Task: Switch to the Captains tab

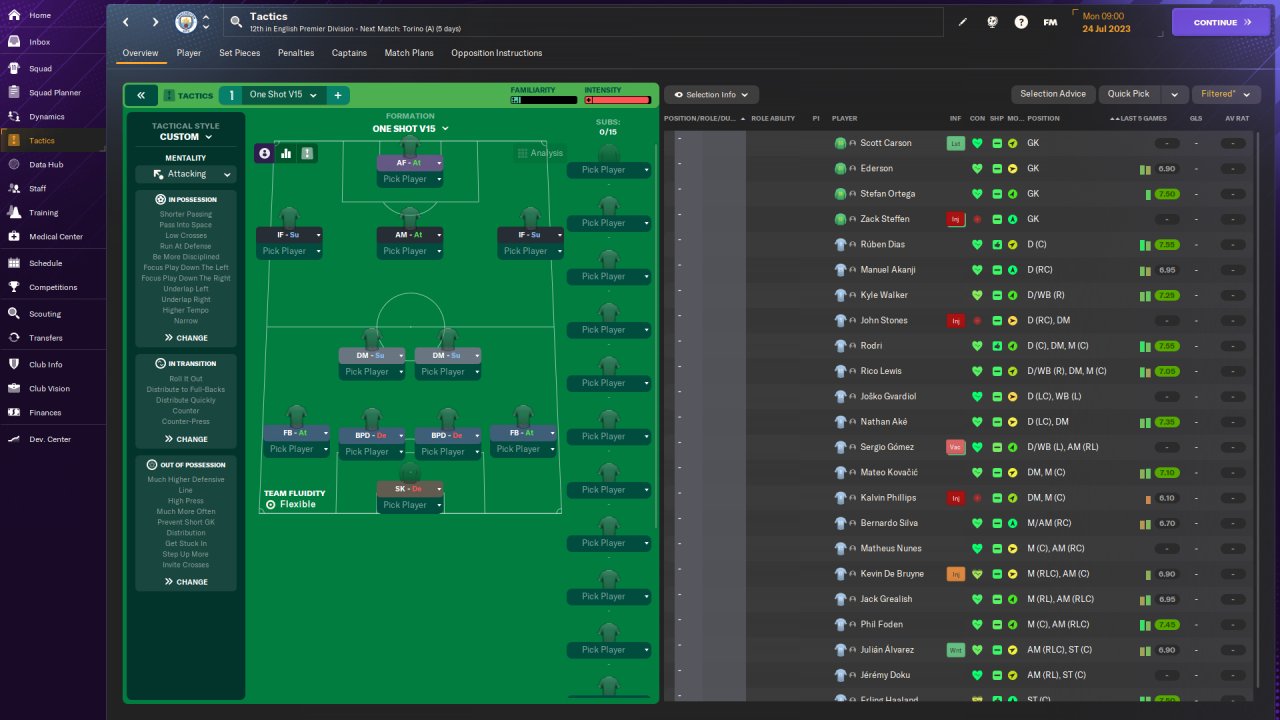Action: tap(349, 53)
